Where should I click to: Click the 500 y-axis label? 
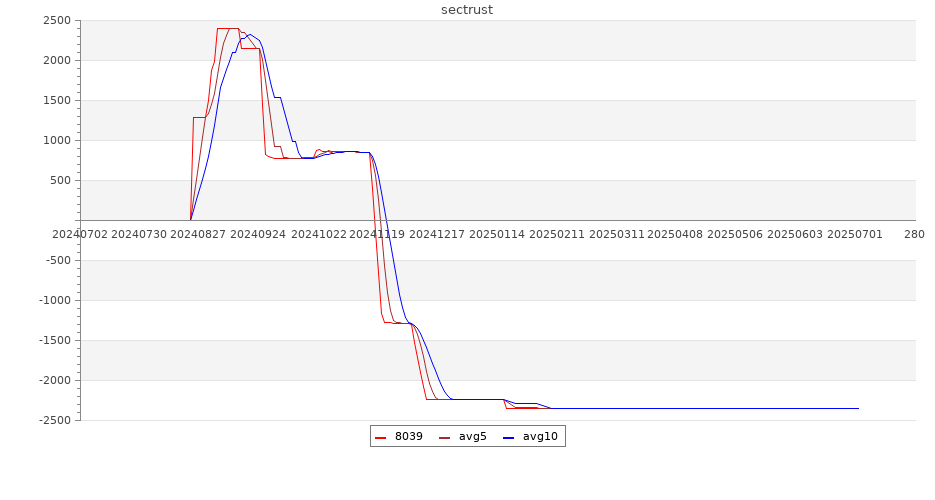coord(61,180)
